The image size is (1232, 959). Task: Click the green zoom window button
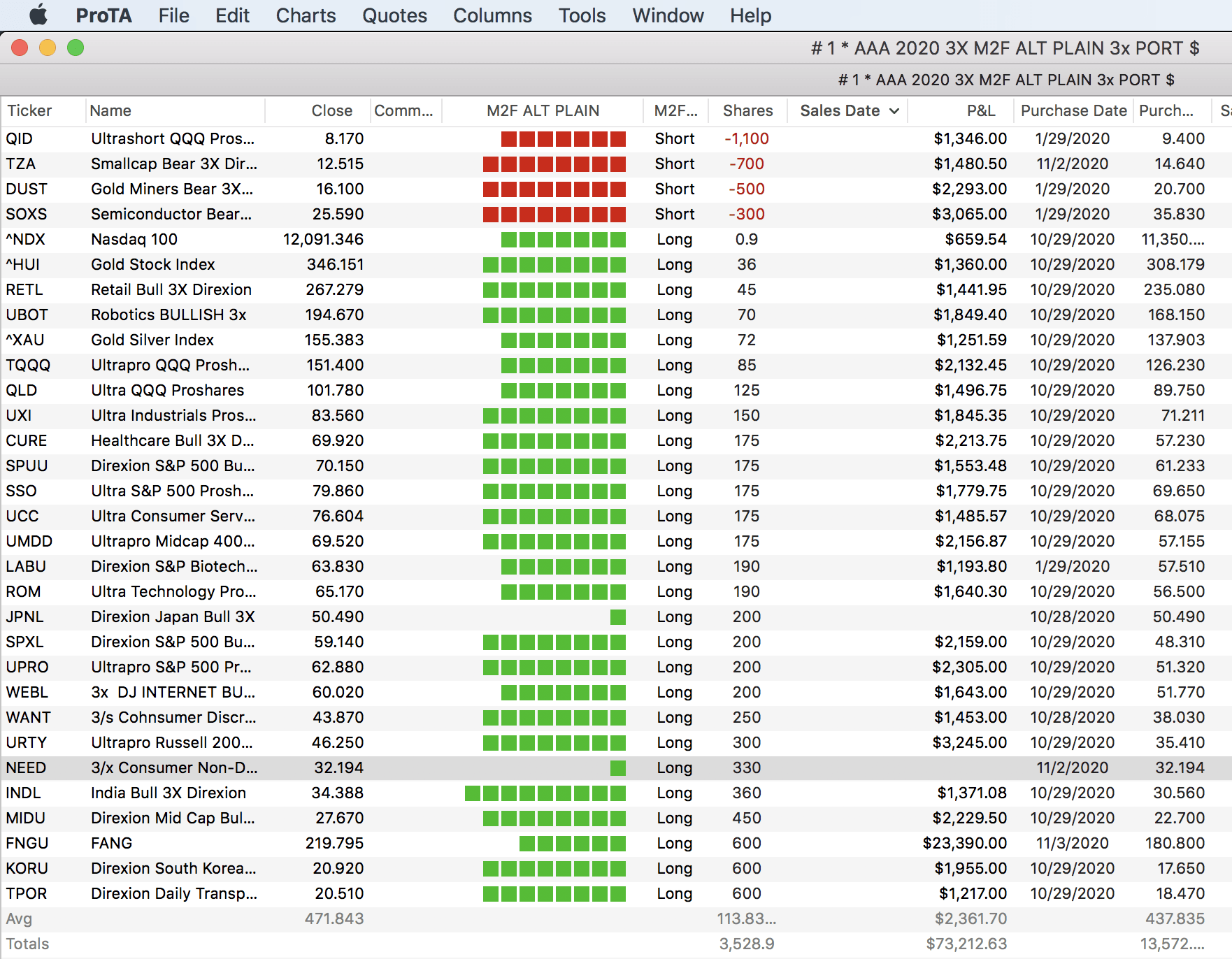76,48
